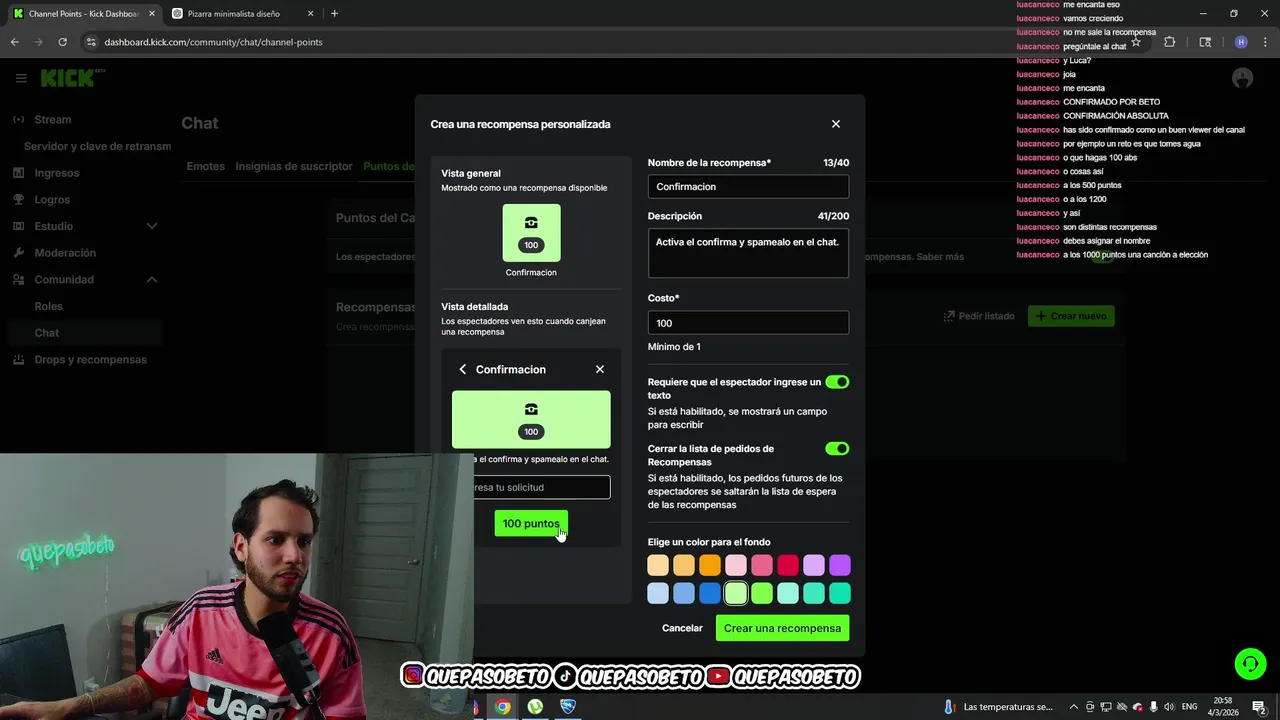Viewport: 1280px width, 720px height.
Task: Open uTorrent from the taskbar
Action: (535, 707)
